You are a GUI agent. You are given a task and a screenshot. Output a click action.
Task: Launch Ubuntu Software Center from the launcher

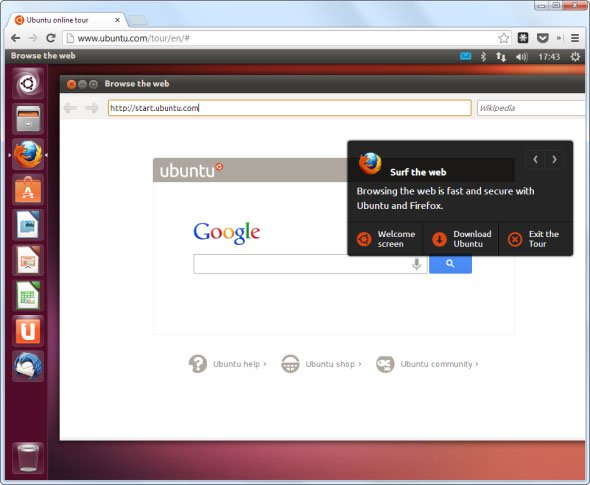(28, 190)
